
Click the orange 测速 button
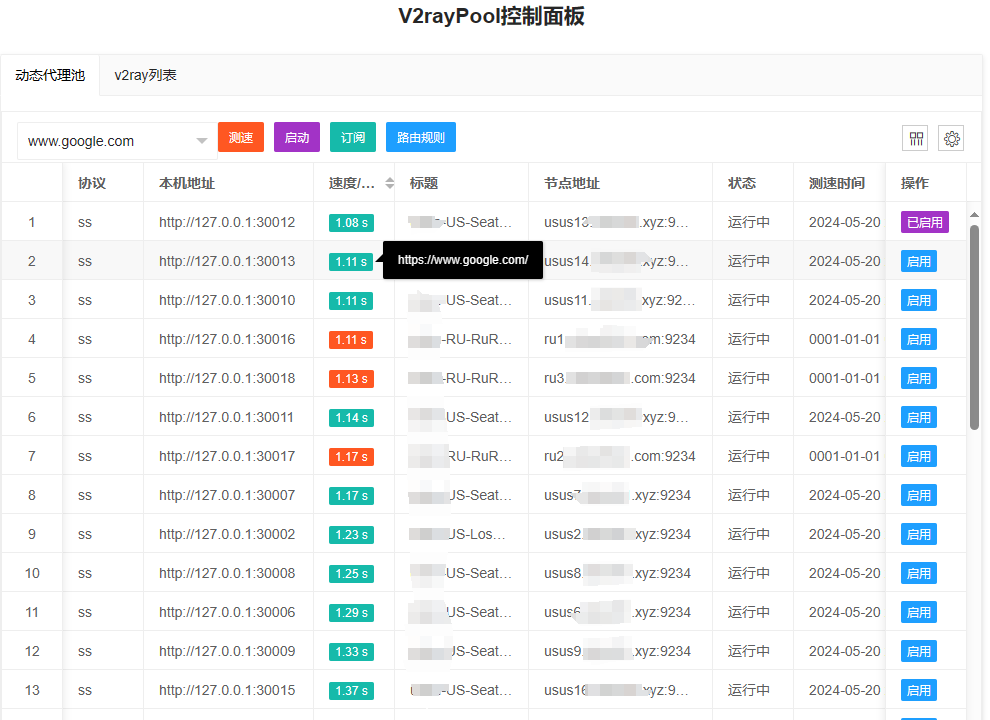241,137
